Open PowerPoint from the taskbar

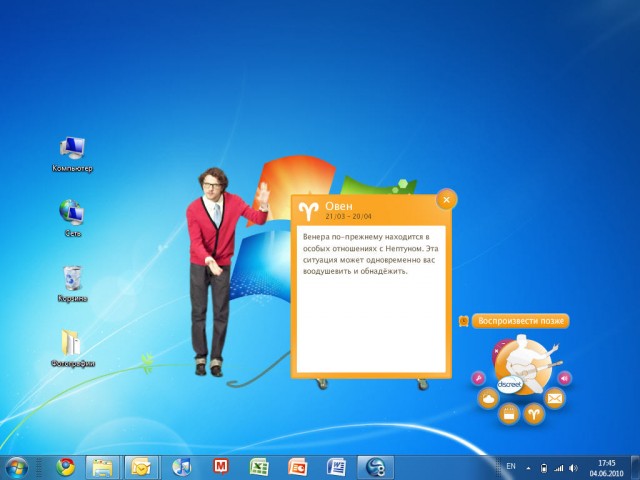[298, 467]
